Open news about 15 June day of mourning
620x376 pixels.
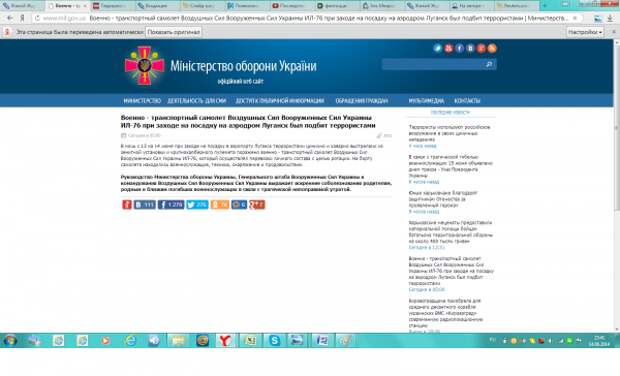pyautogui.click(x=450, y=166)
